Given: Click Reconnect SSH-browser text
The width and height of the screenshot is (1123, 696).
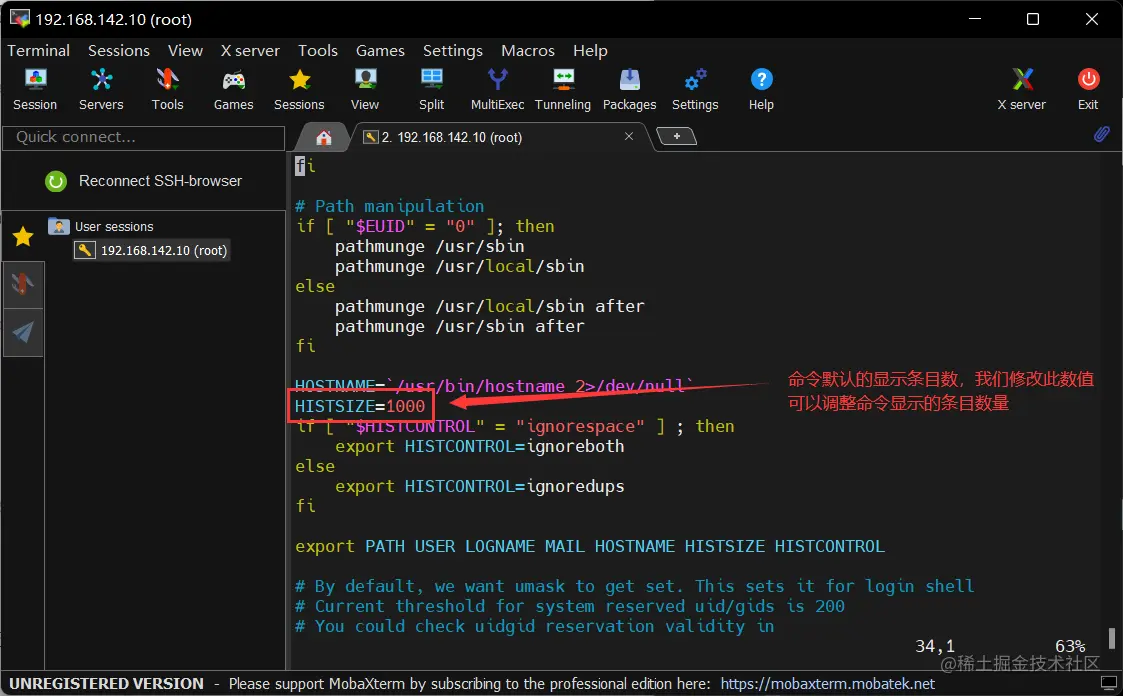Looking at the screenshot, I should click(160, 181).
